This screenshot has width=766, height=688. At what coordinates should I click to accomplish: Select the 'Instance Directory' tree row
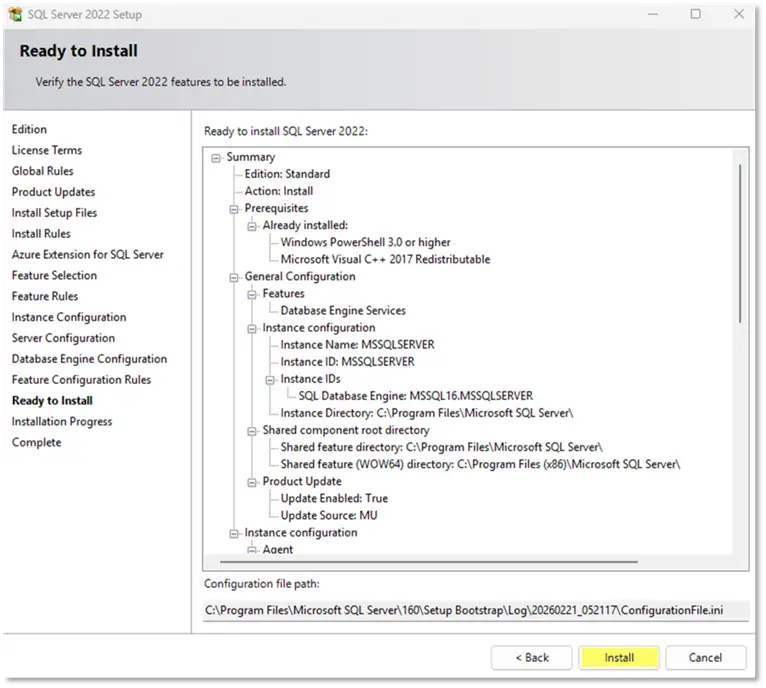426,413
